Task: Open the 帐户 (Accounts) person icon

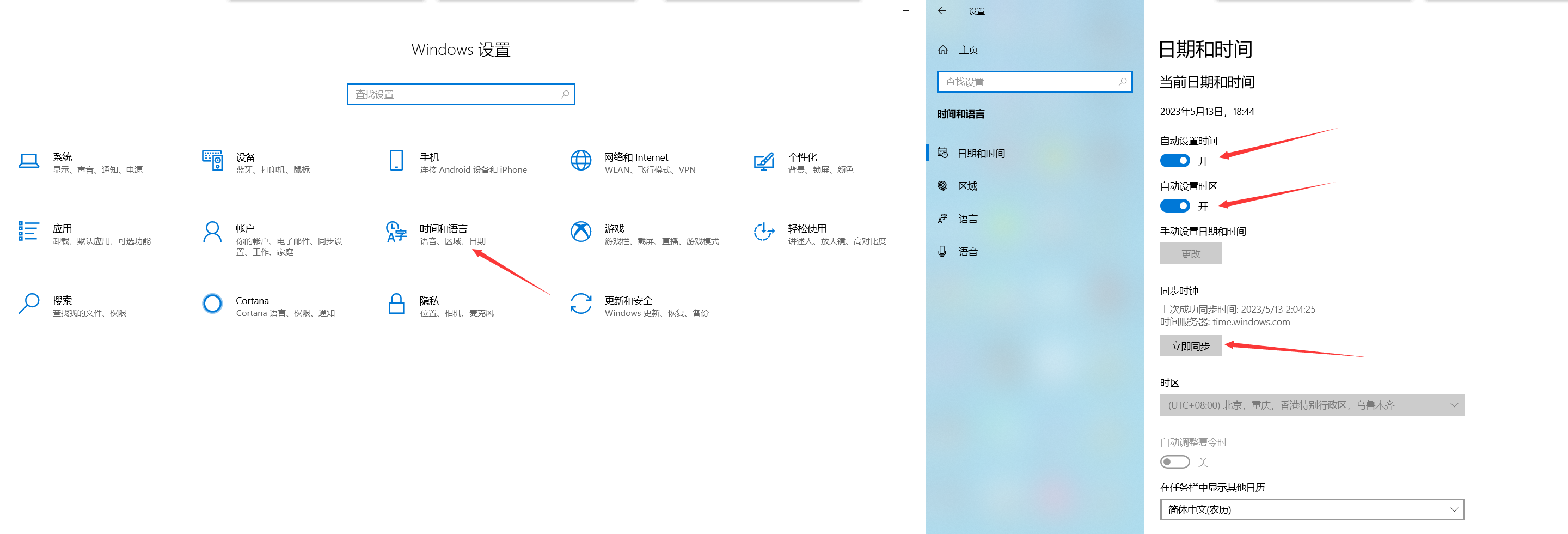Action: tap(212, 232)
